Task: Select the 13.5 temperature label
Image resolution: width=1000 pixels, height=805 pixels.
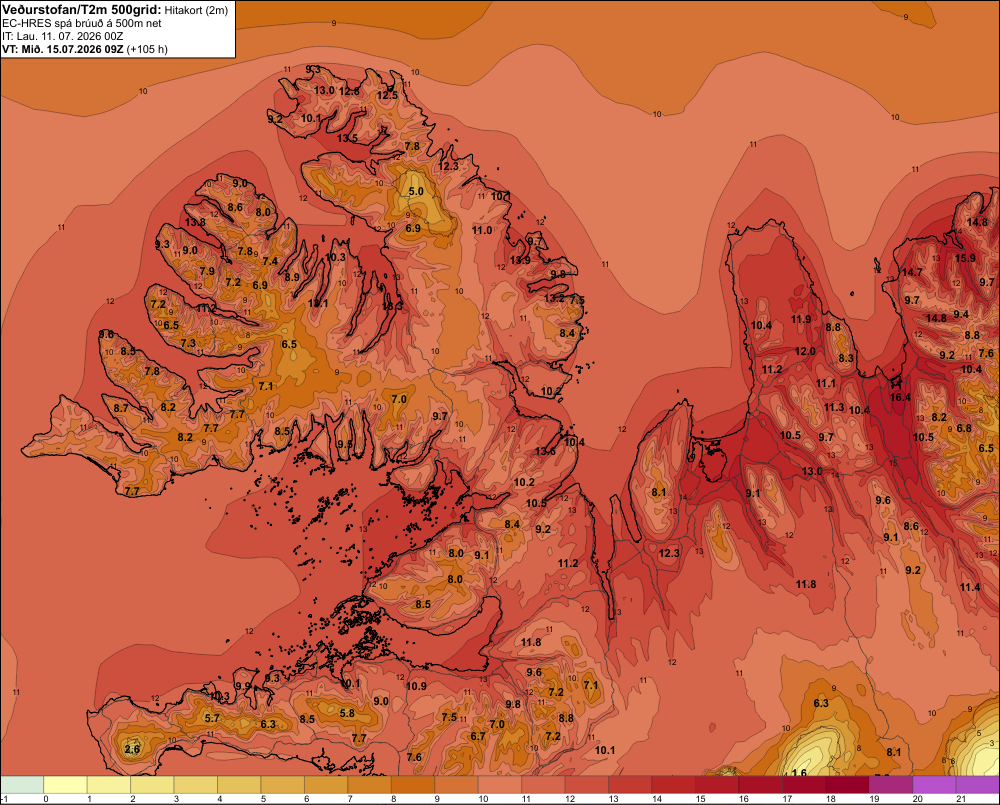Action: coord(347,138)
